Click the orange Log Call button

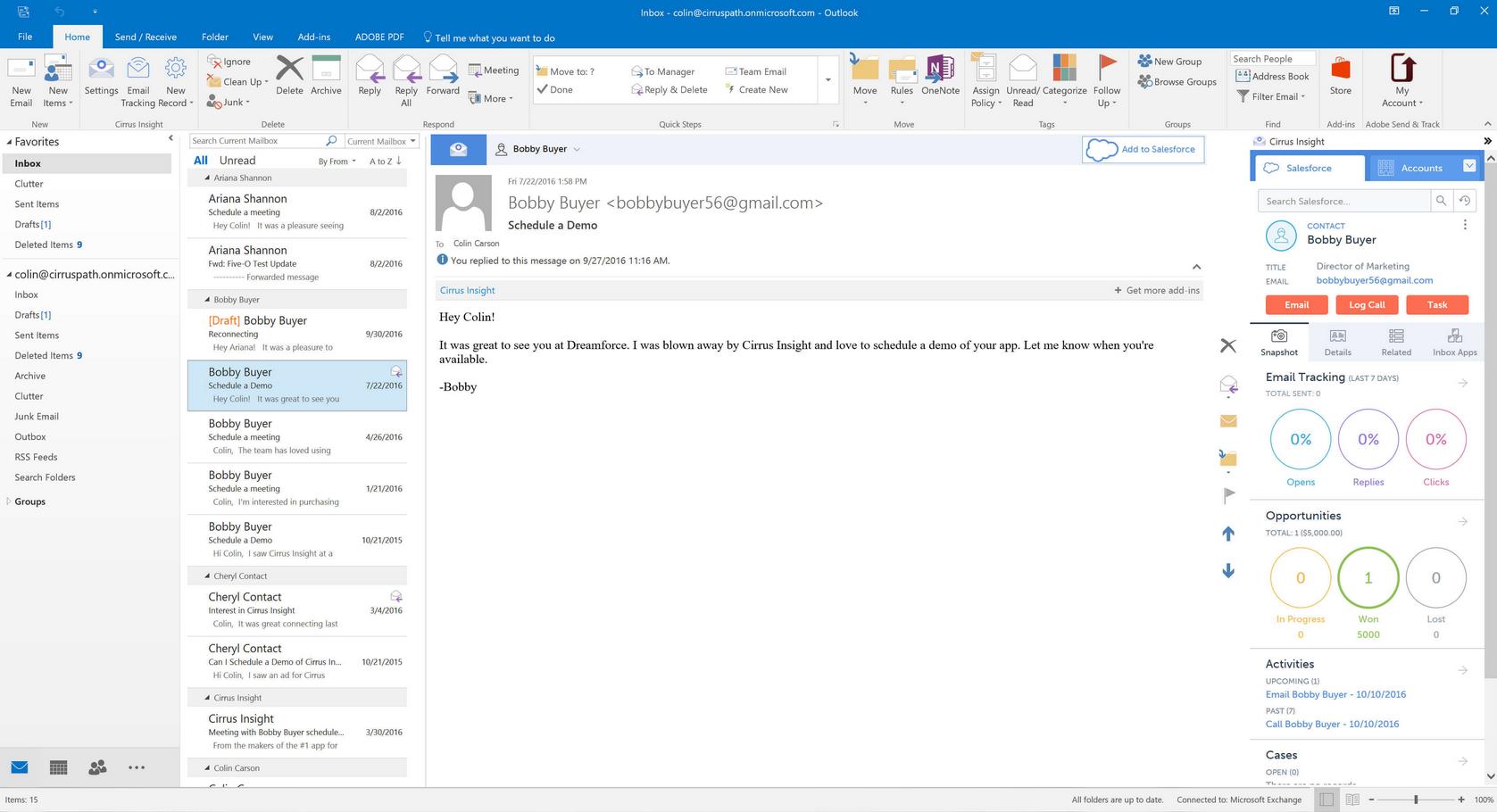point(1367,305)
